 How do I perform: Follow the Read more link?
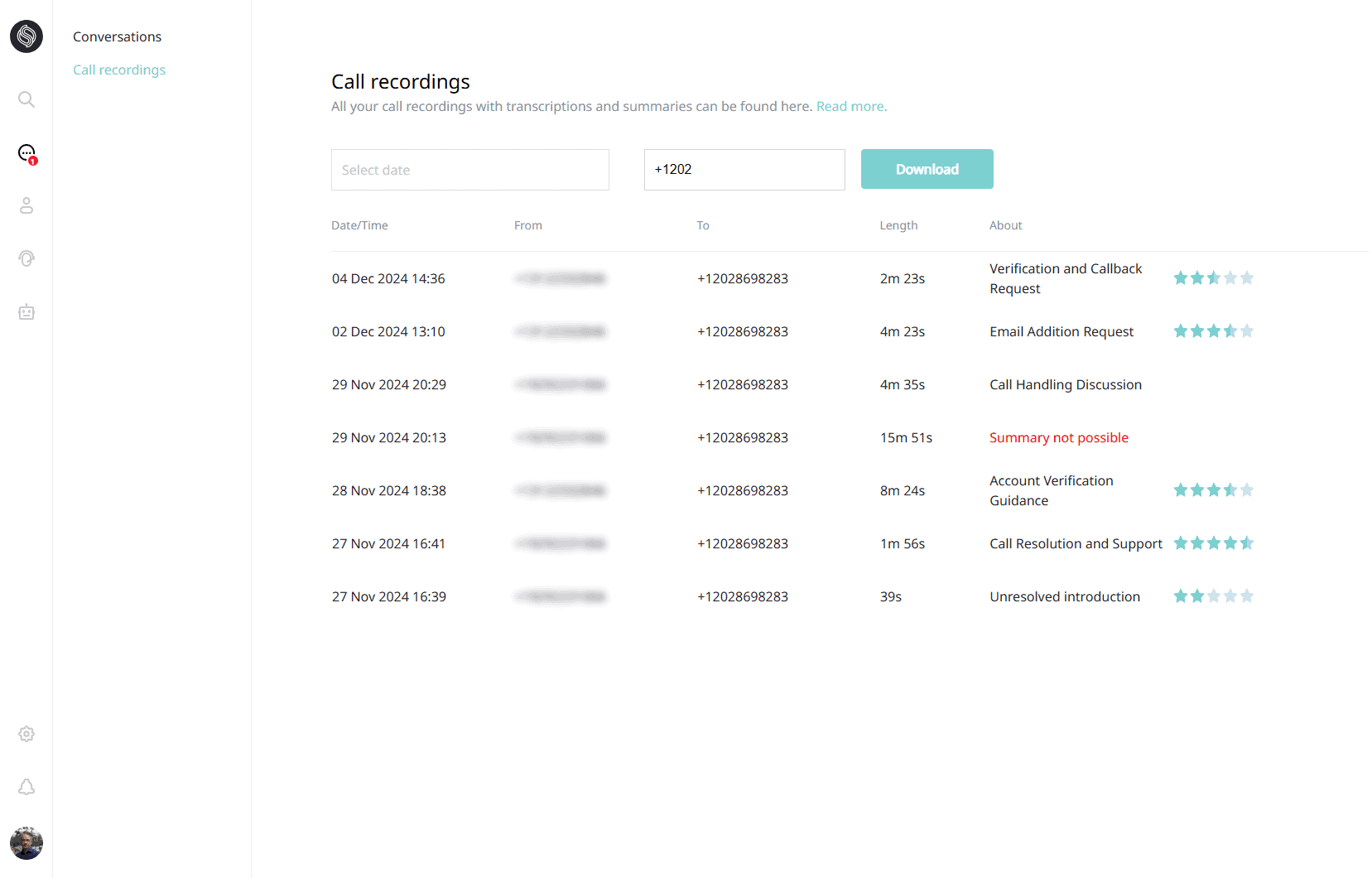850,106
